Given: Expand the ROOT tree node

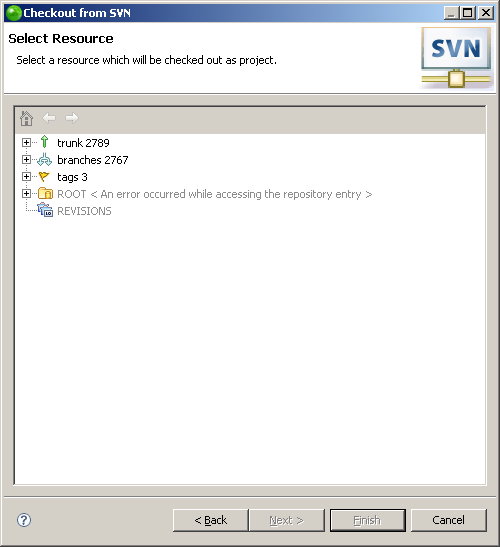Looking at the screenshot, I should pos(26,193).
